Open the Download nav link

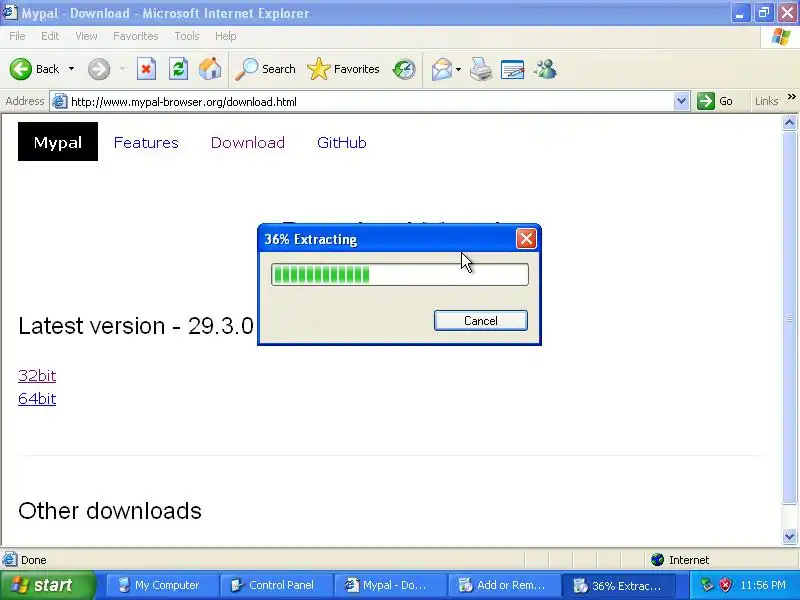(247, 142)
